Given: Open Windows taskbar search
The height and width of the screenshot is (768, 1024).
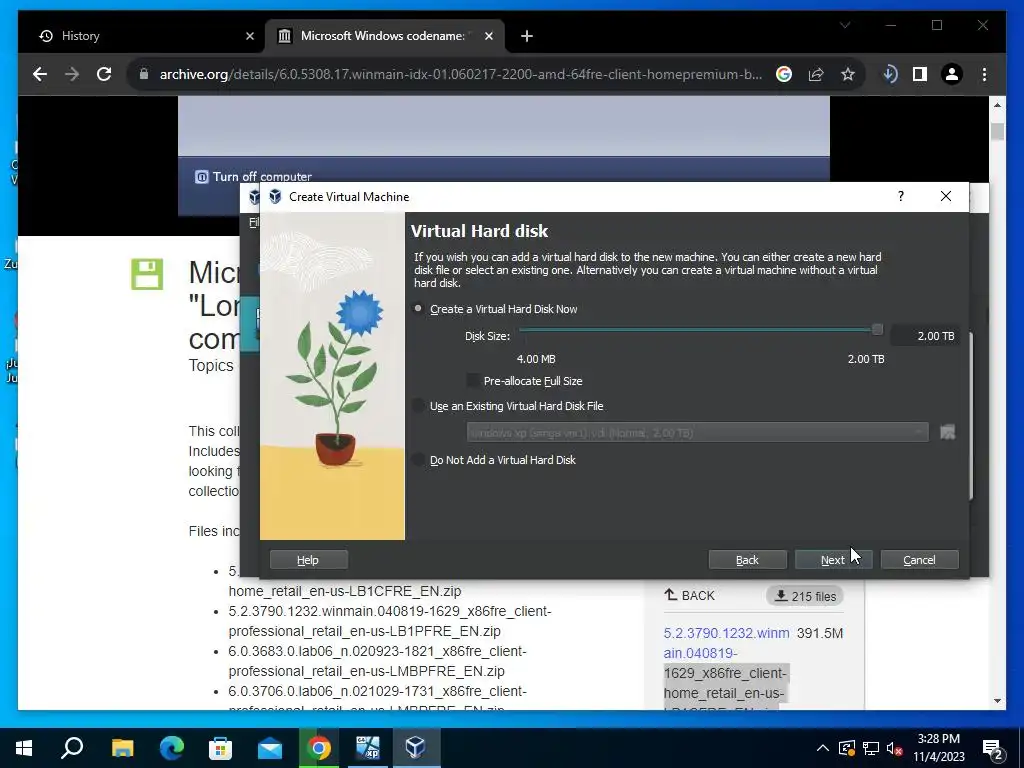Looking at the screenshot, I should [x=72, y=748].
